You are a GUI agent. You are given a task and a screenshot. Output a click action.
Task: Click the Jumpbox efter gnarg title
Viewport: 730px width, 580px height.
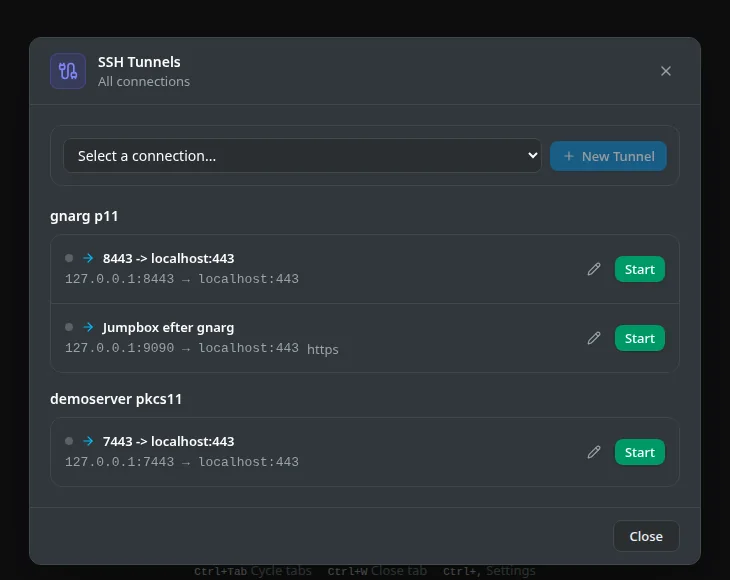[169, 328]
